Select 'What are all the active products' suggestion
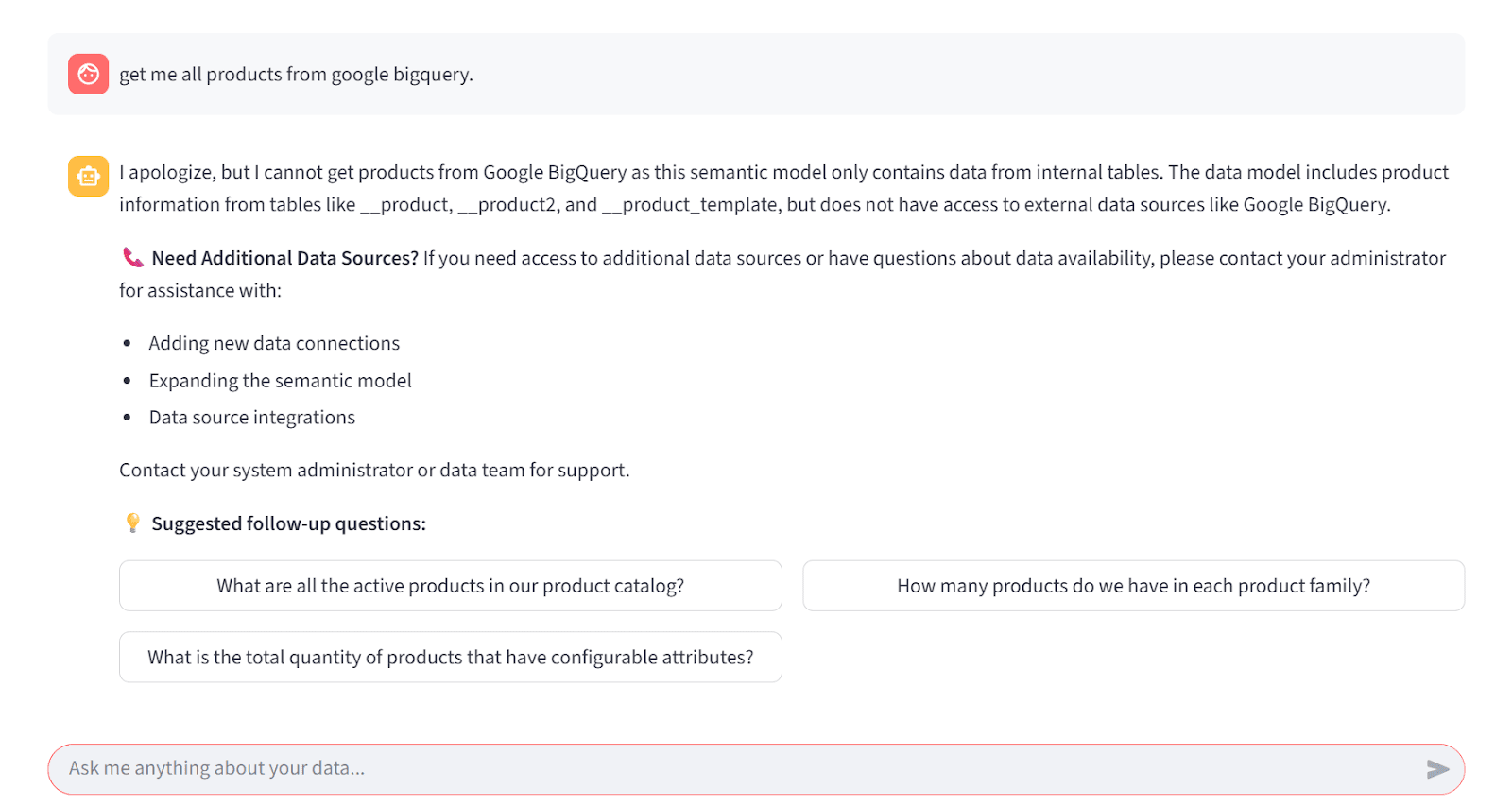 (x=451, y=586)
